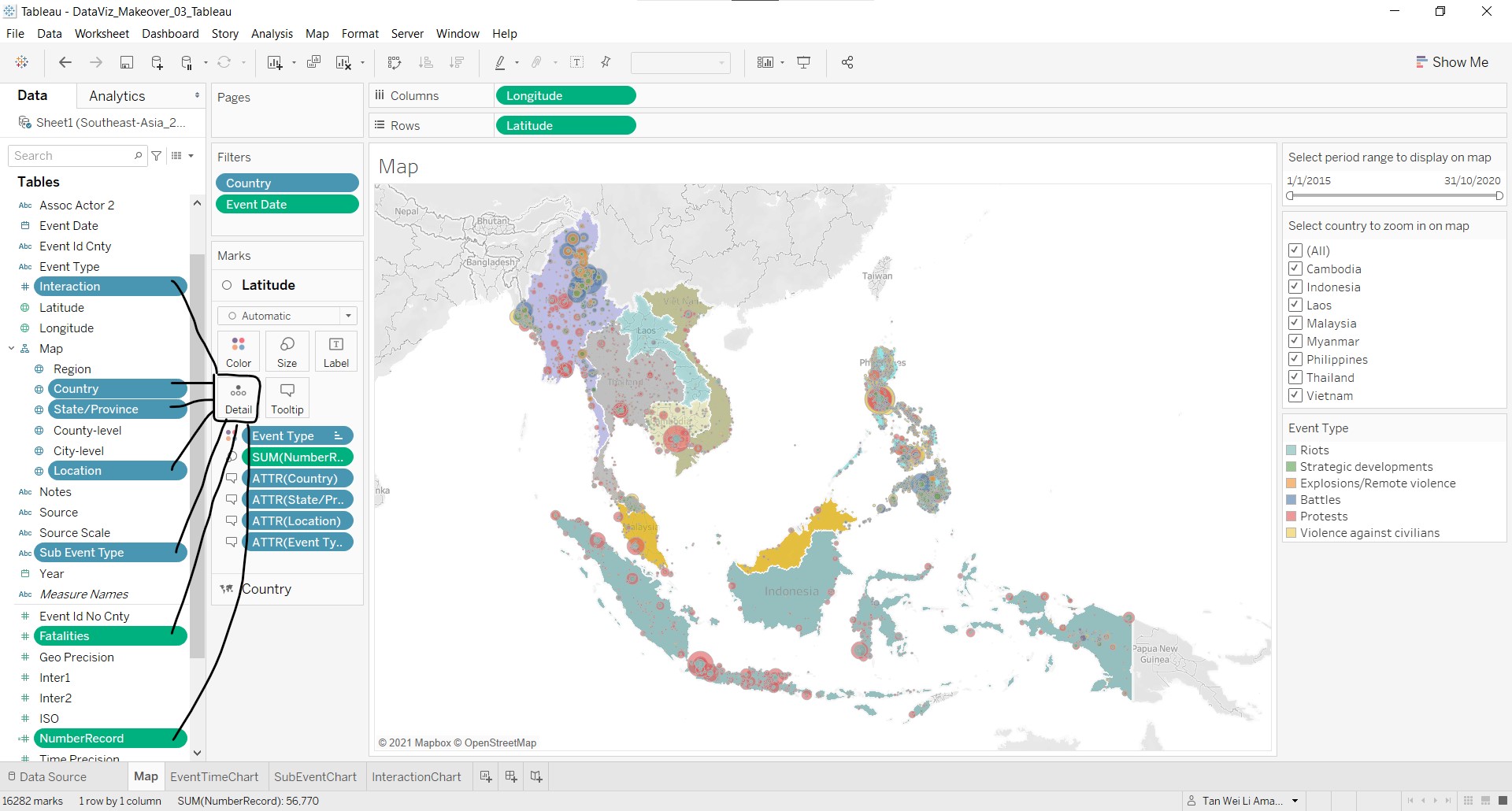Viewport: 1512px width, 811px height.
Task: Collapse the Map hierarchy in Tables
Action: [x=11, y=349]
